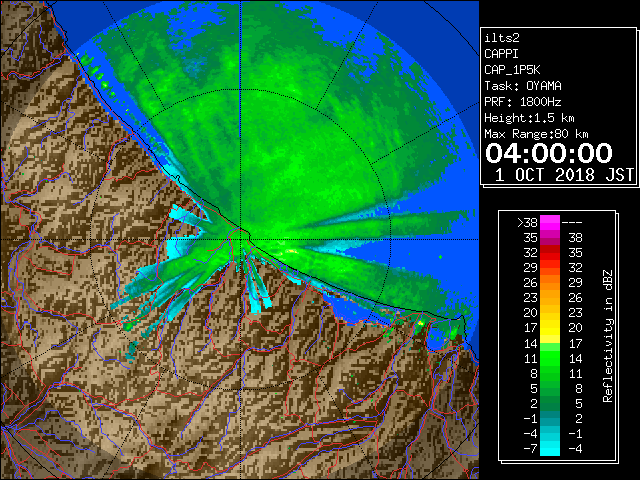The width and height of the screenshot is (640, 480).
Task: Click the yellow strong echo near southeast coast
Action: click(420, 323)
